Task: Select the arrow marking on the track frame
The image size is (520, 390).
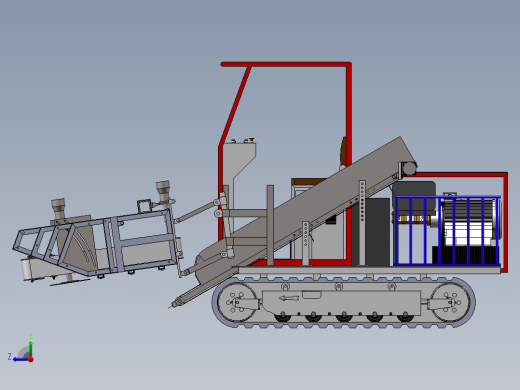Action: tap(289, 298)
